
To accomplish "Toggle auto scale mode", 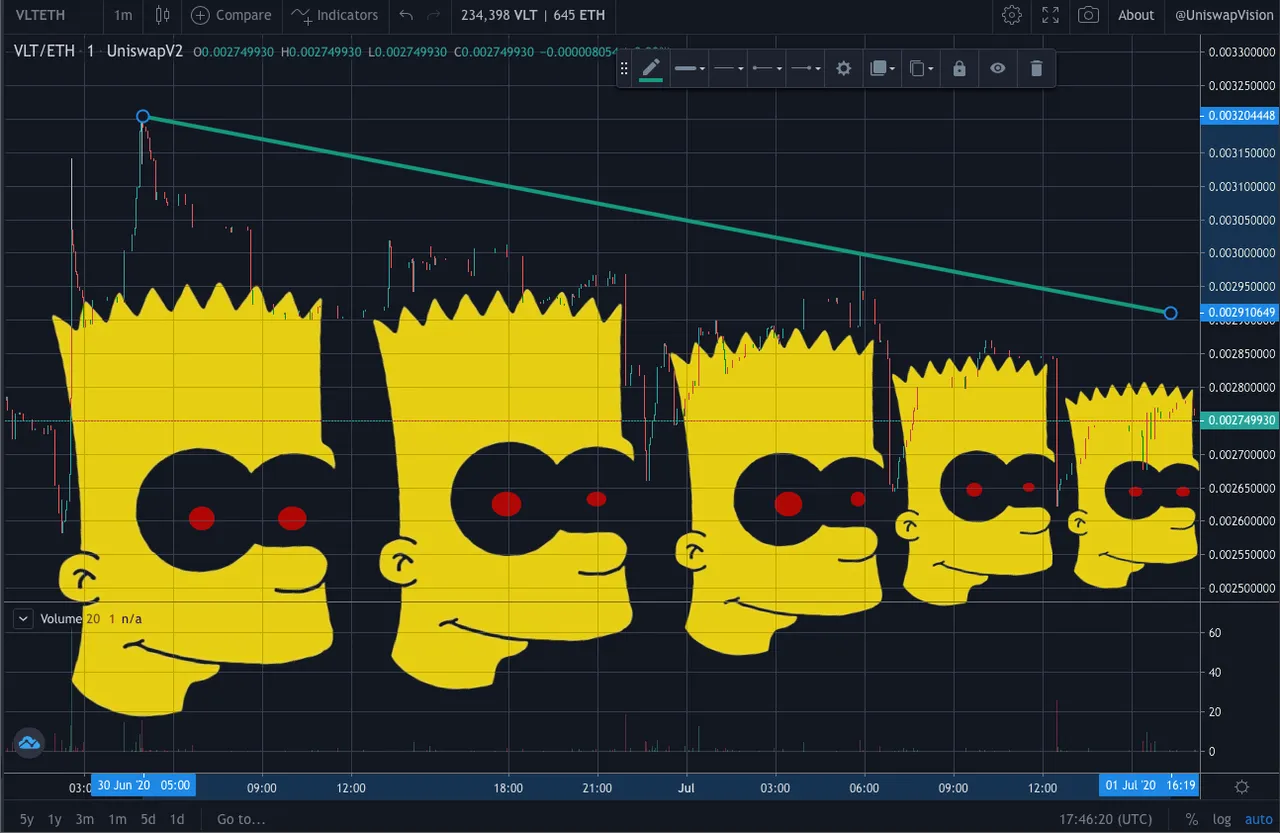I will coord(1257,819).
